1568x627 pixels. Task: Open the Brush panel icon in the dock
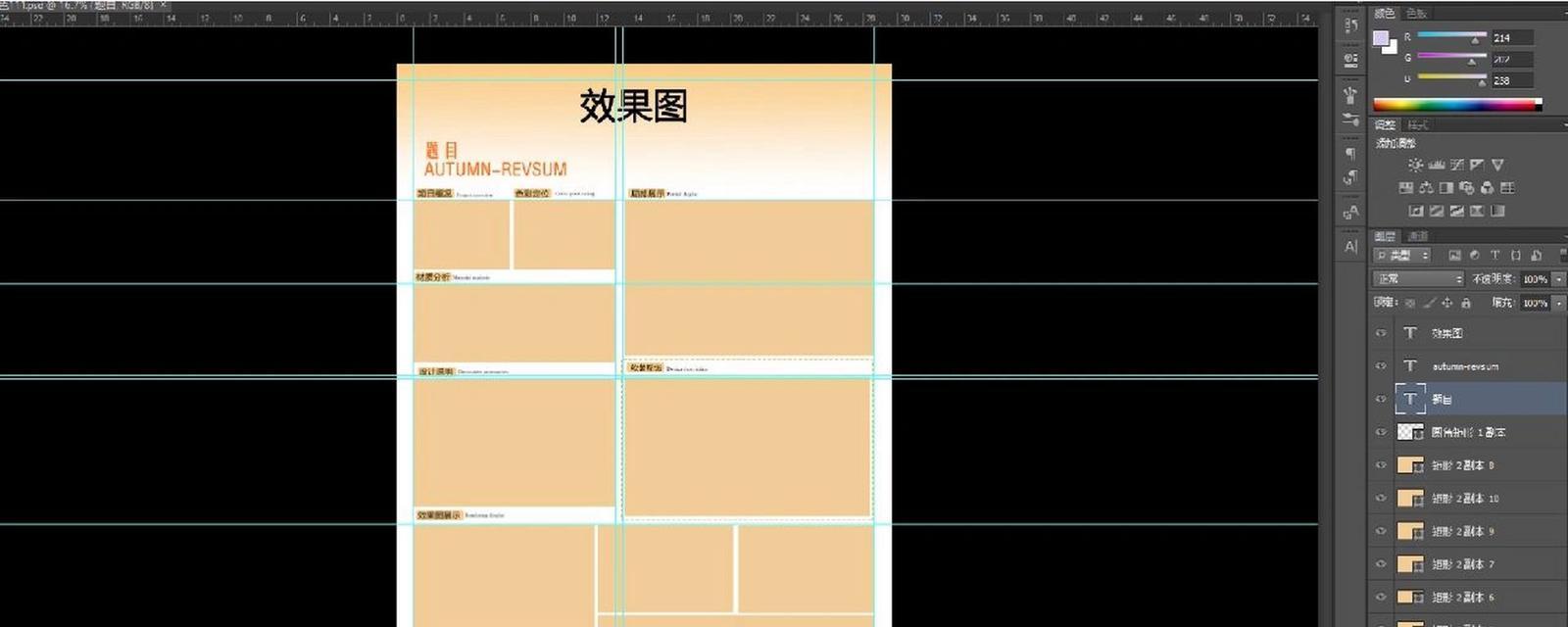point(1351,95)
